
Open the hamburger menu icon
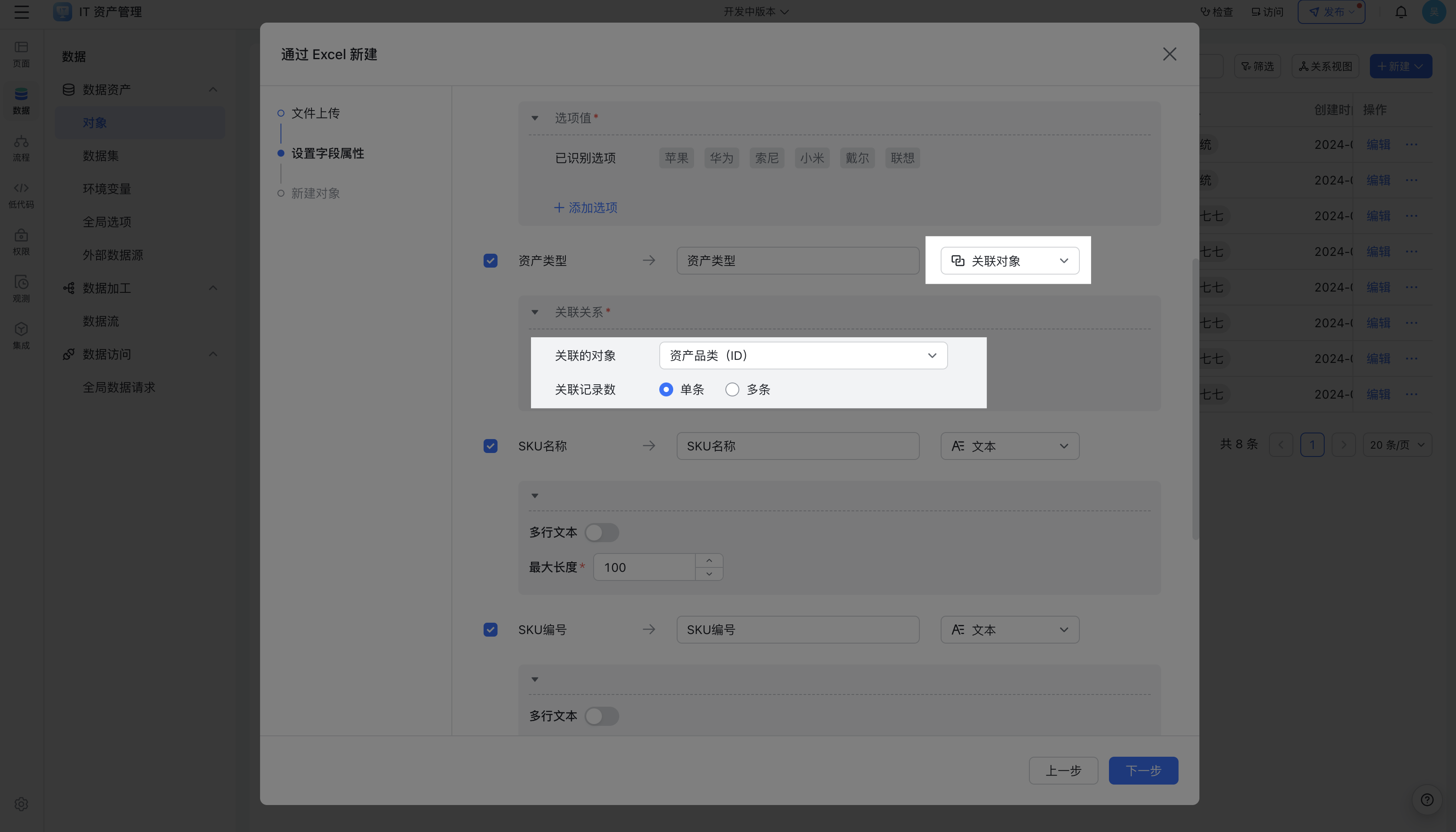22,11
